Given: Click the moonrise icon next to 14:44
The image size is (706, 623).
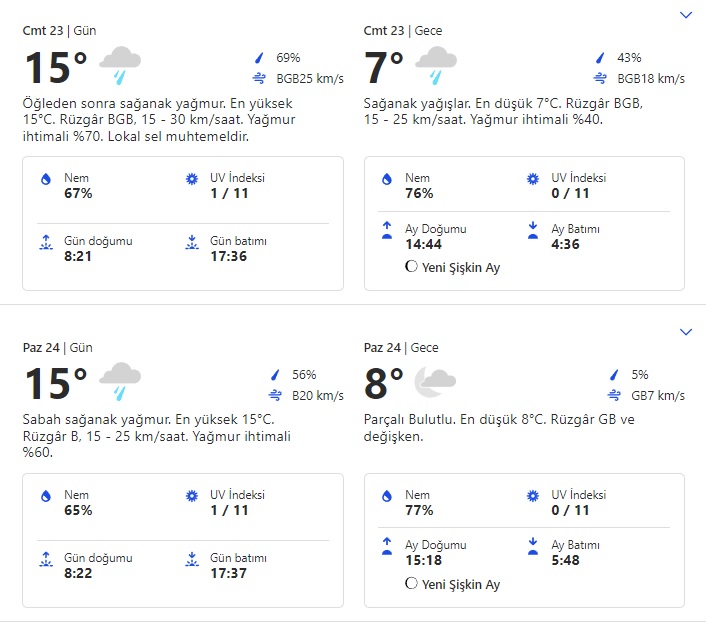Looking at the screenshot, I should (x=387, y=230).
